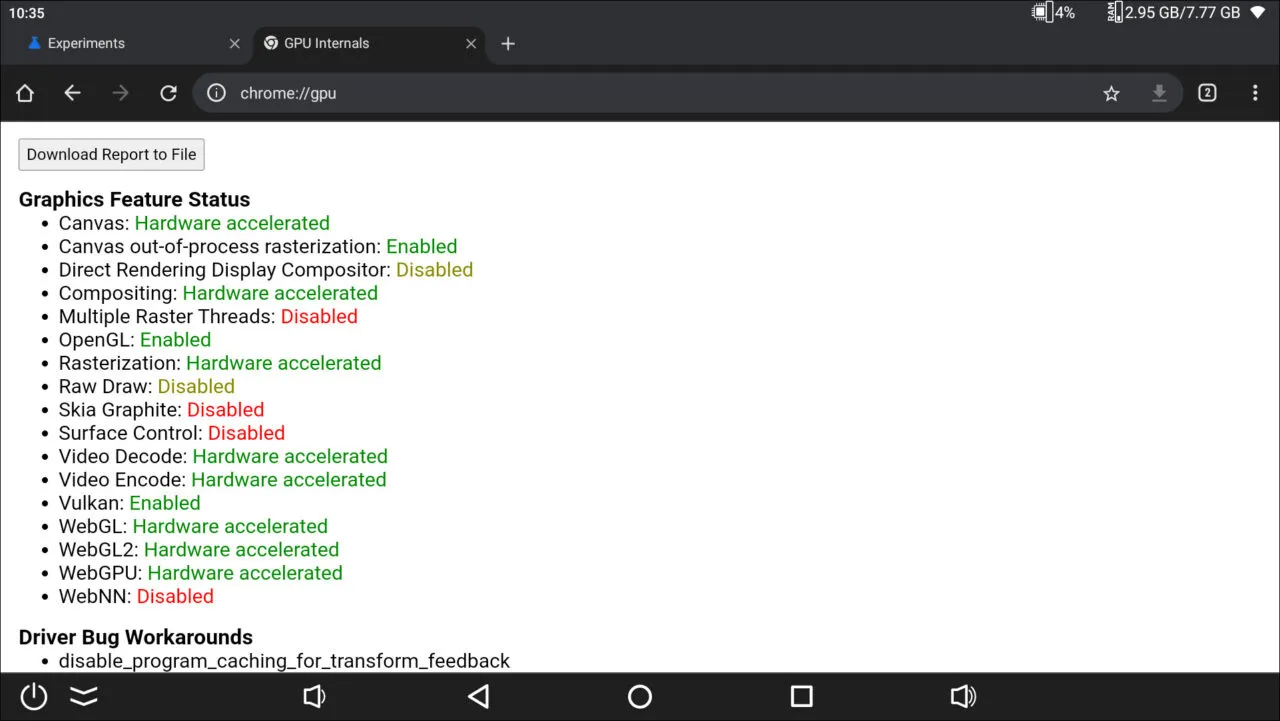Open recent apps with the square button
The image size is (1280, 721).
[801, 696]
